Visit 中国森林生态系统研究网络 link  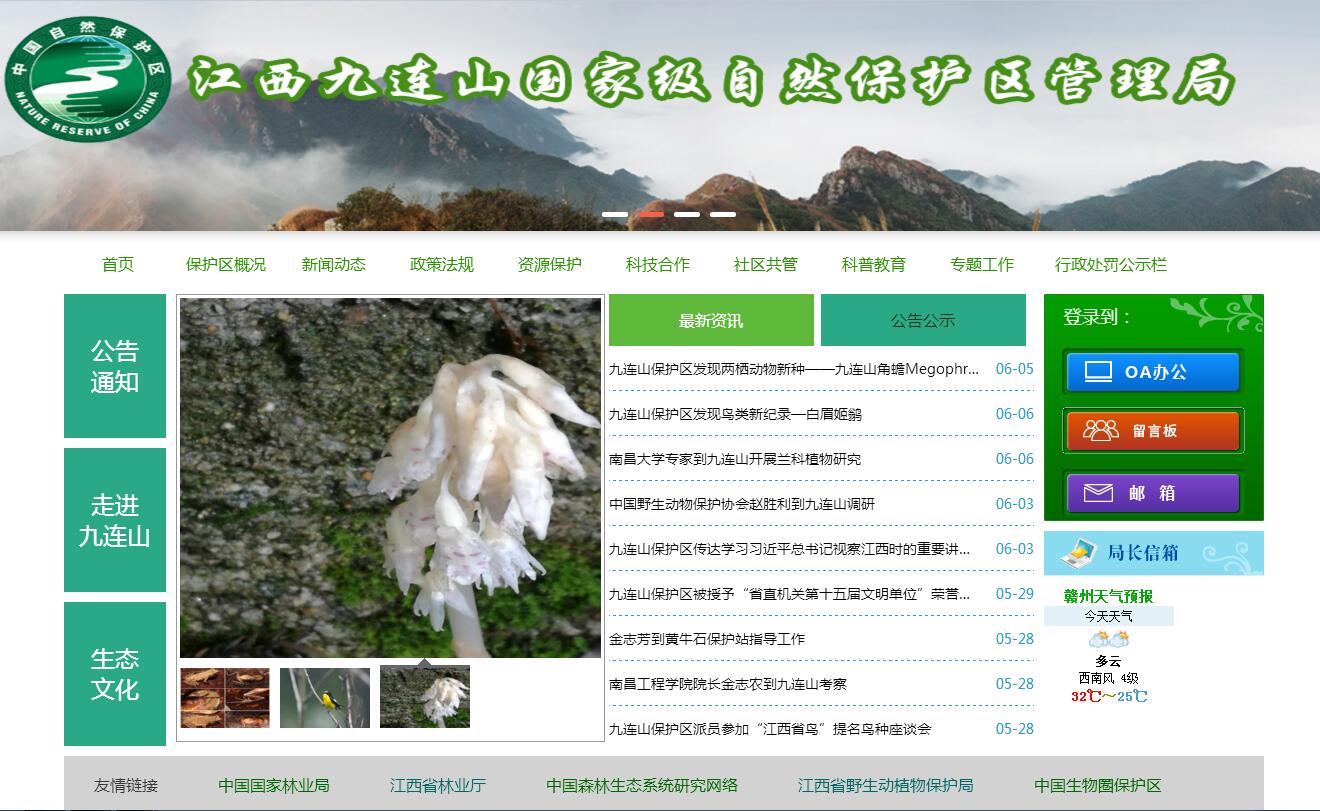pos(642,786)
